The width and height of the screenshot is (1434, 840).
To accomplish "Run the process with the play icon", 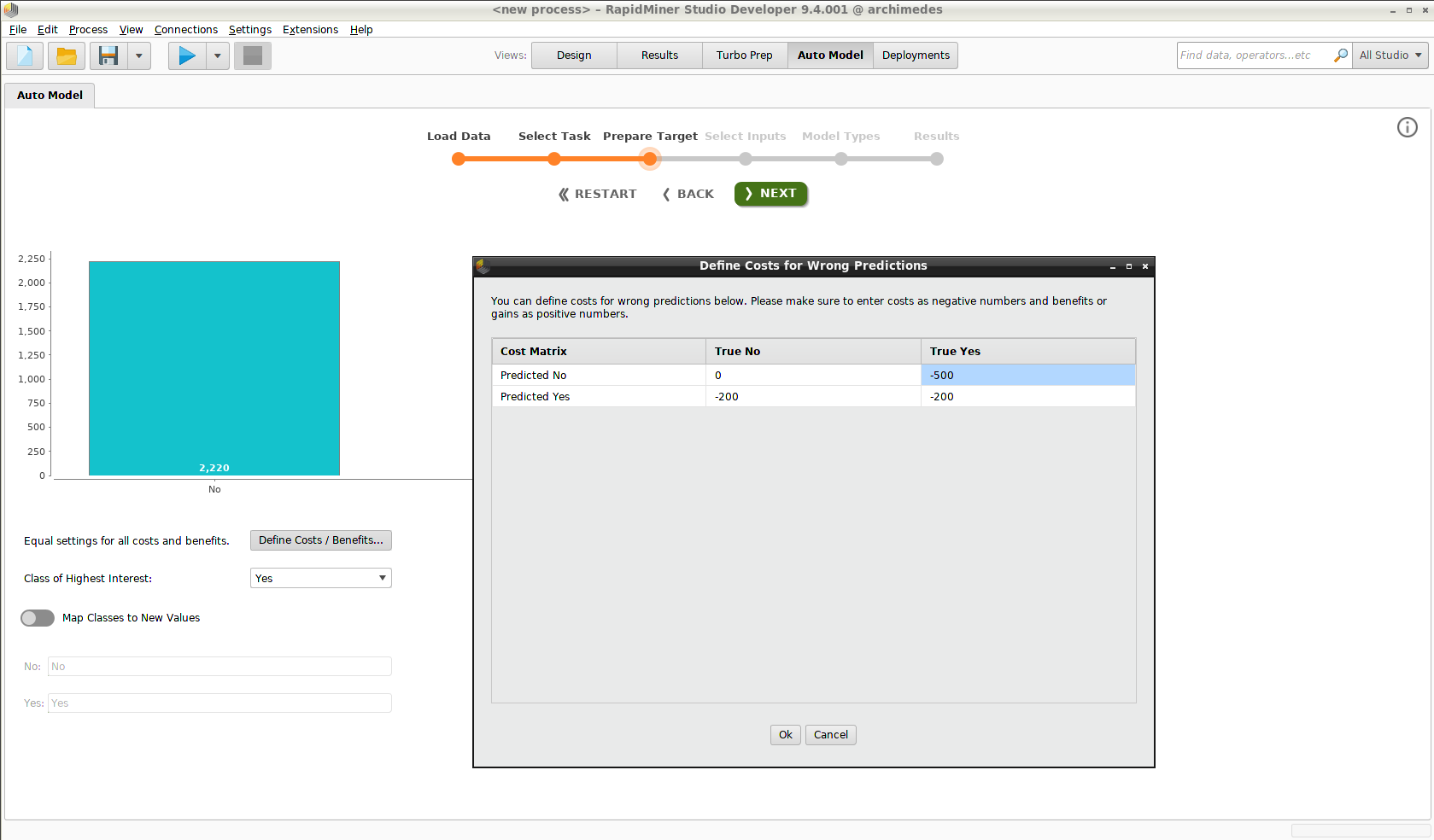I will pyautogui.click(x=187, y=56).
